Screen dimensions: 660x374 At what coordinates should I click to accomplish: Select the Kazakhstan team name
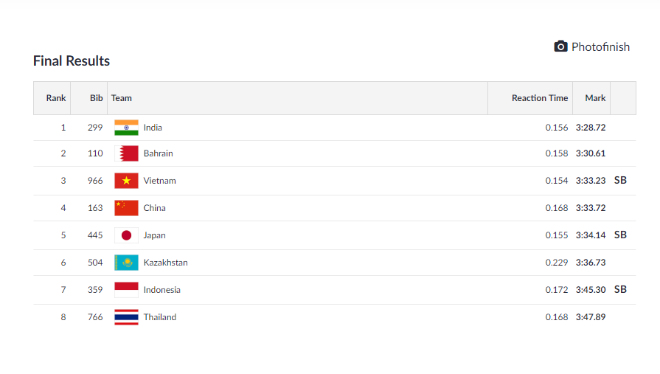pyautogui.click(x=165, y=263)
